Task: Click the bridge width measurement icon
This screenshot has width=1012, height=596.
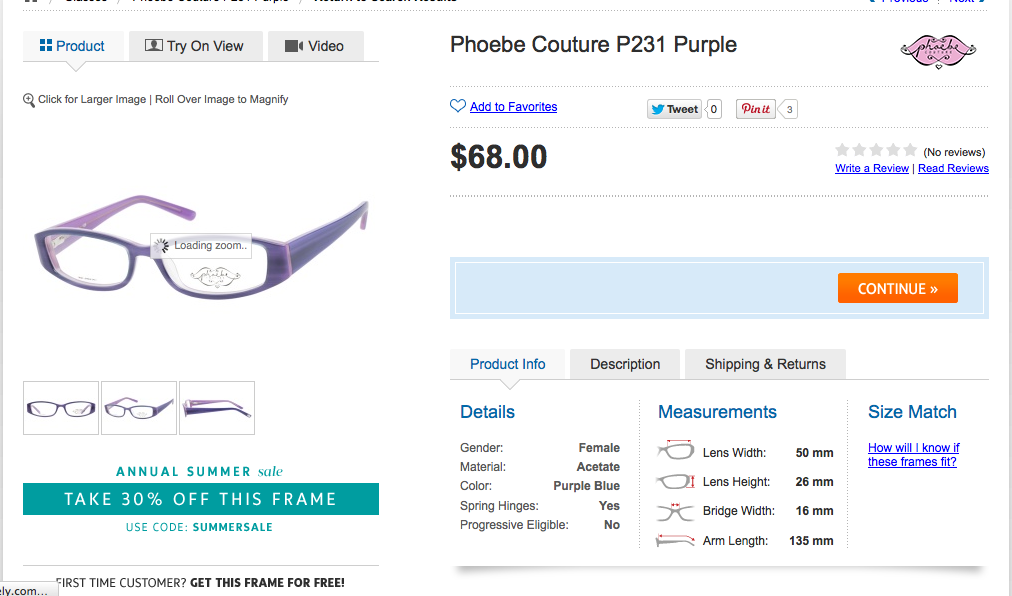Action: (675, 511)
